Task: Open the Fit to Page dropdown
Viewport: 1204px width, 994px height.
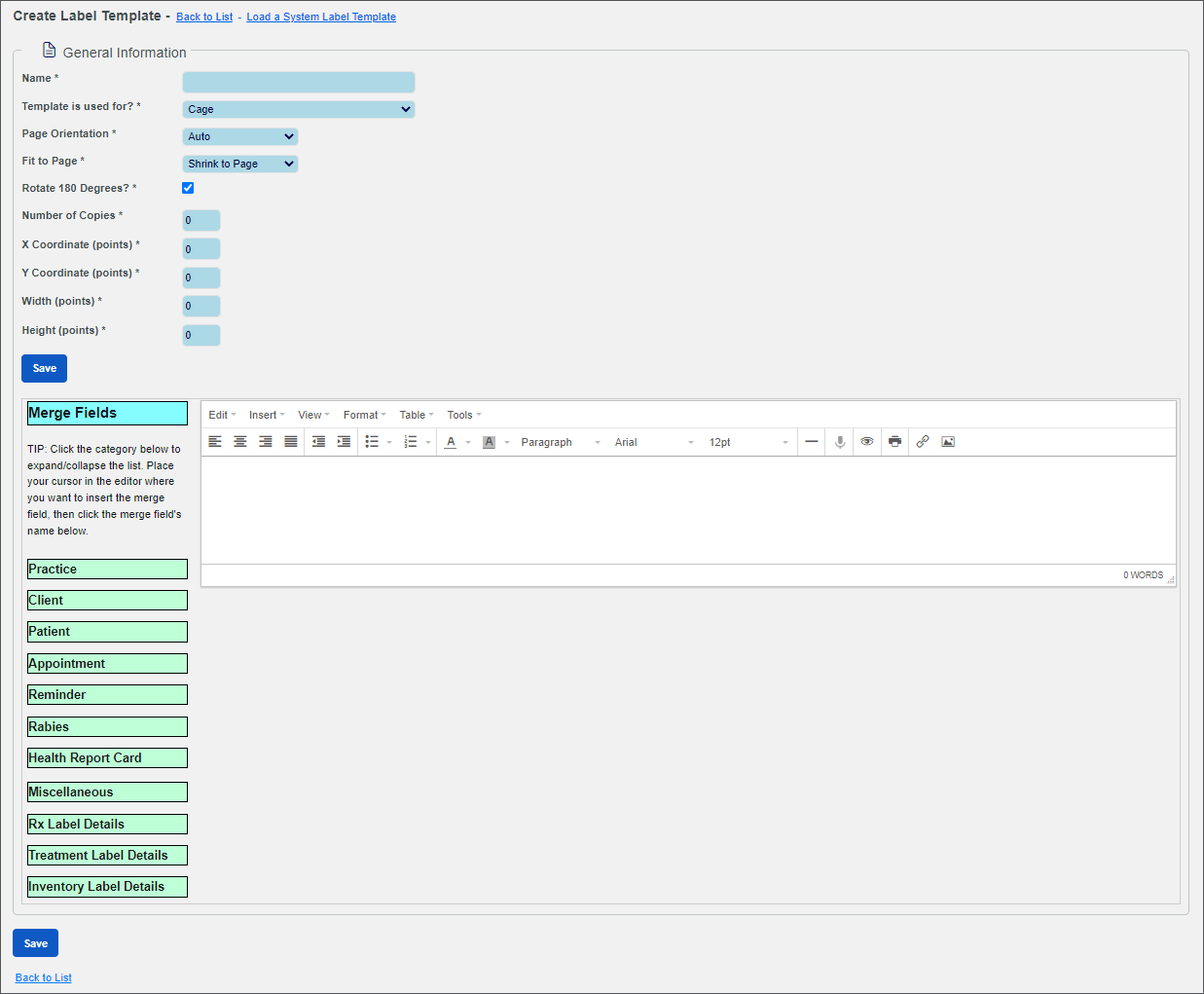Action: (239, 164)
